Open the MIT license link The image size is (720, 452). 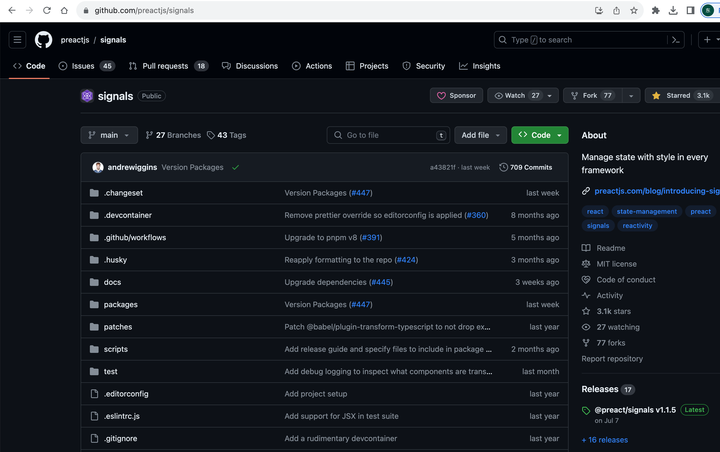(609, 264)
